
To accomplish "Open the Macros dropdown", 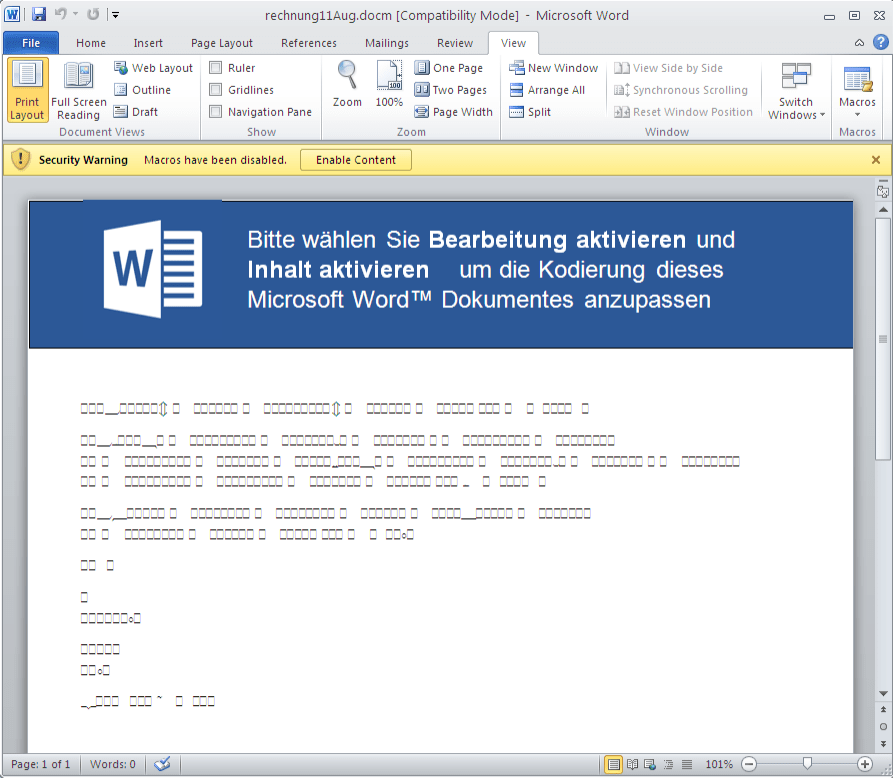I will pyautogui.click(x=857, y=90).
